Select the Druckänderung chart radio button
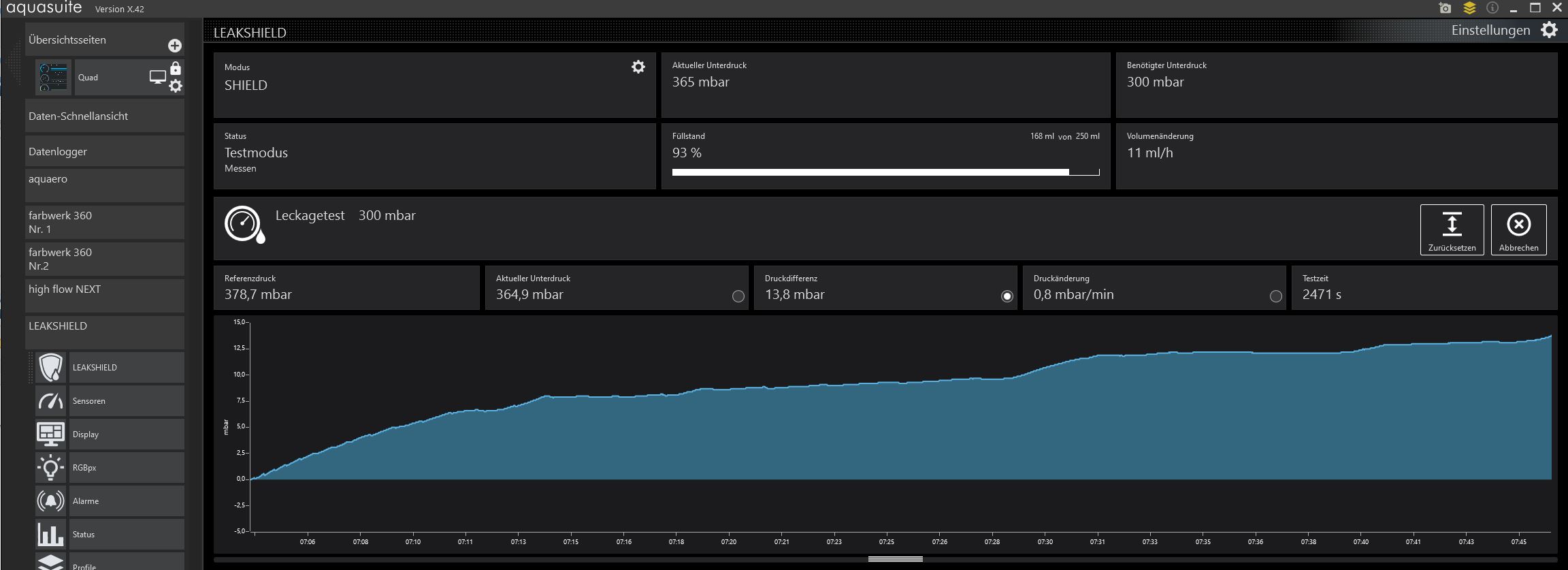1568x570 pixels. (x=1276, y=296)
